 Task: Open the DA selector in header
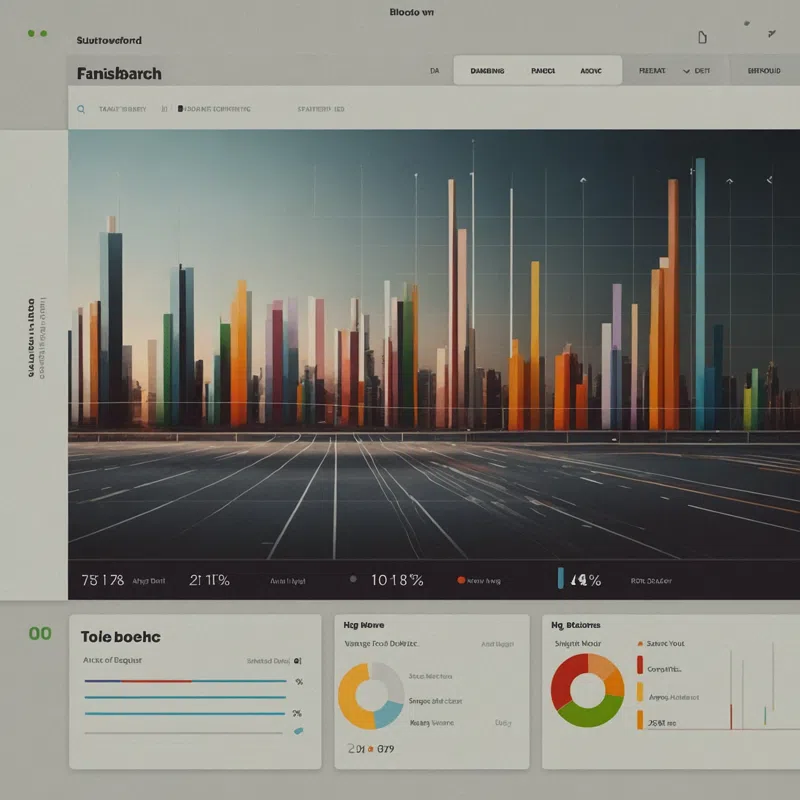pos(434,71)
